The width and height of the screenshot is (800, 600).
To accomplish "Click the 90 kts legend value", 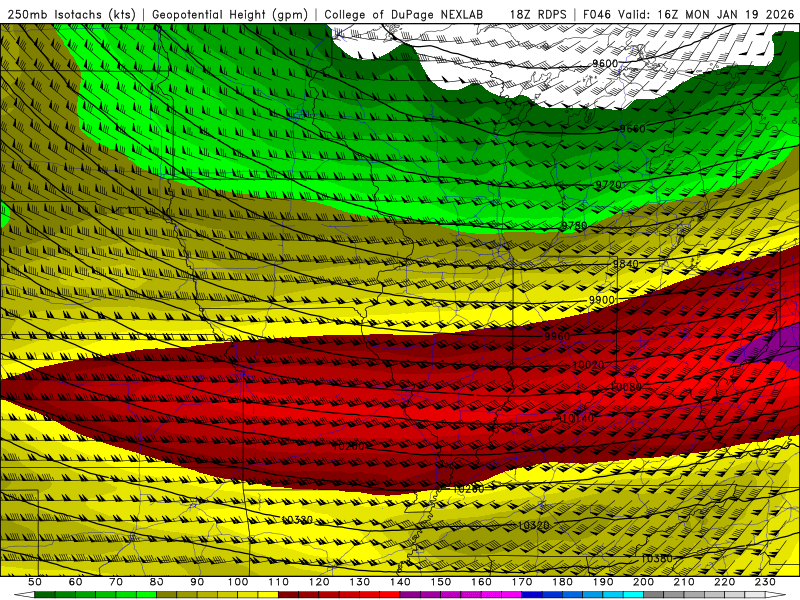I will click(197, 582).
